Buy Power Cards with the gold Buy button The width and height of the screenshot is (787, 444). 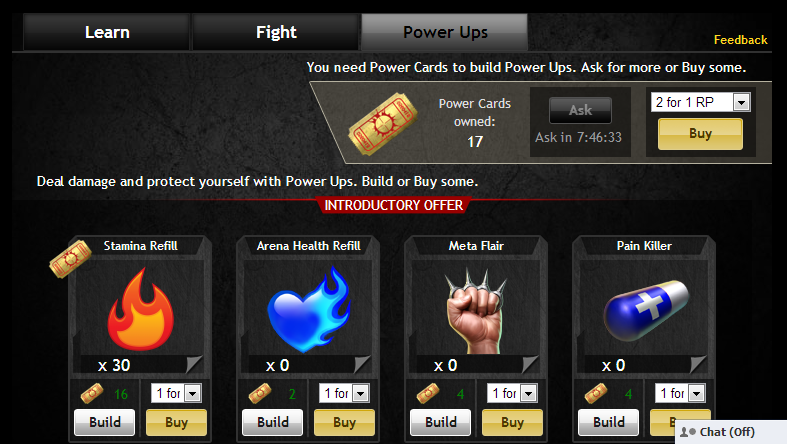click(700, 134)
